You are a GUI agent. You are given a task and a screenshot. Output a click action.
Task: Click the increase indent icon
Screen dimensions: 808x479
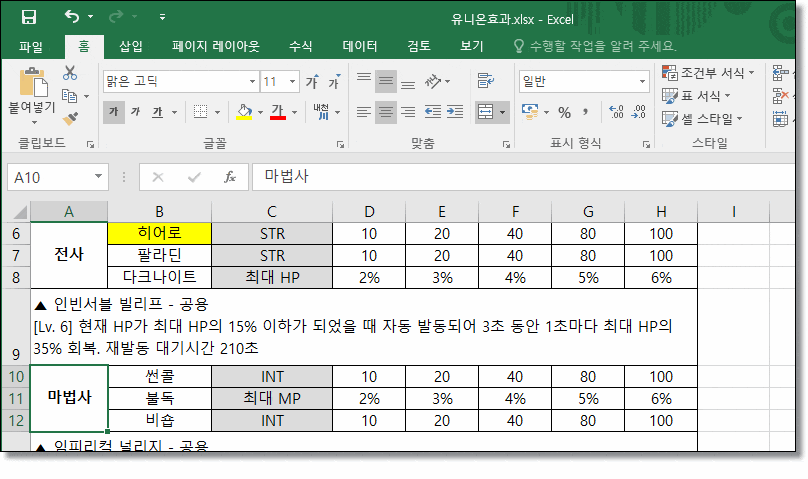[455, 112]
